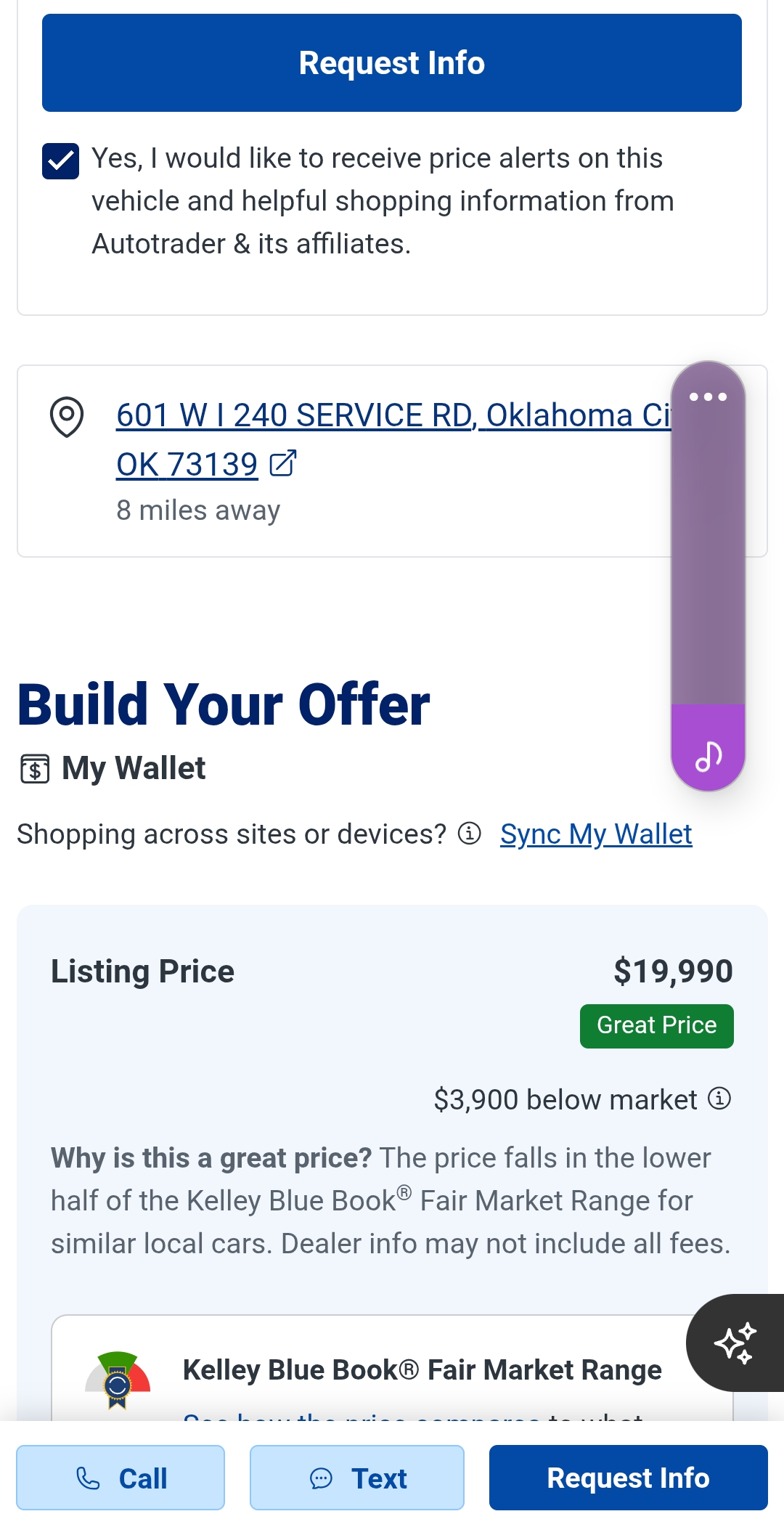
Task: Click the map pin location icon
Action: pyautogui.click(x=67, y=417)
